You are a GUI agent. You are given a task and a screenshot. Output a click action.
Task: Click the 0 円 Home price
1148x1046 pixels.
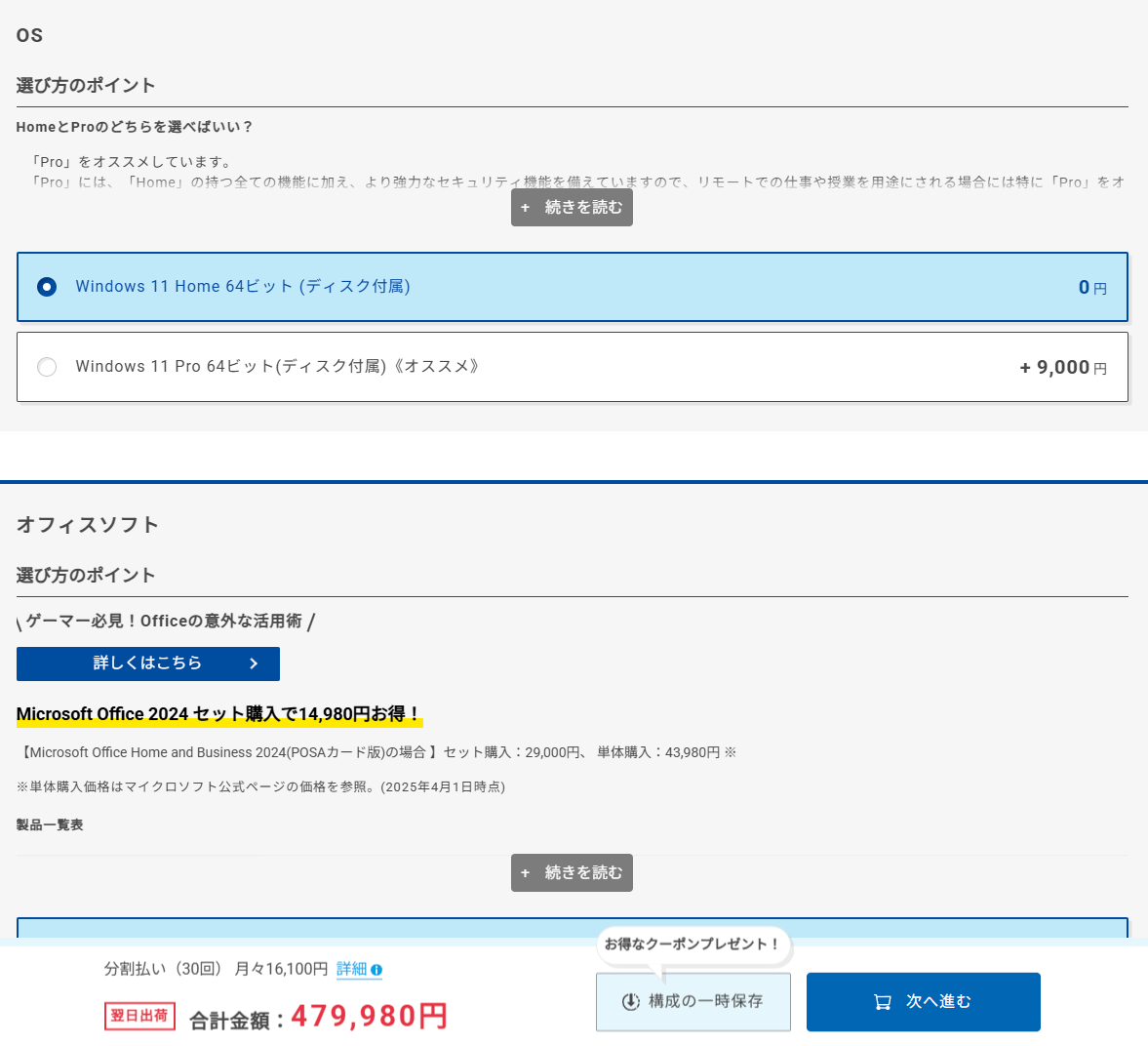pyautogui.click(x=1092, y=288)
